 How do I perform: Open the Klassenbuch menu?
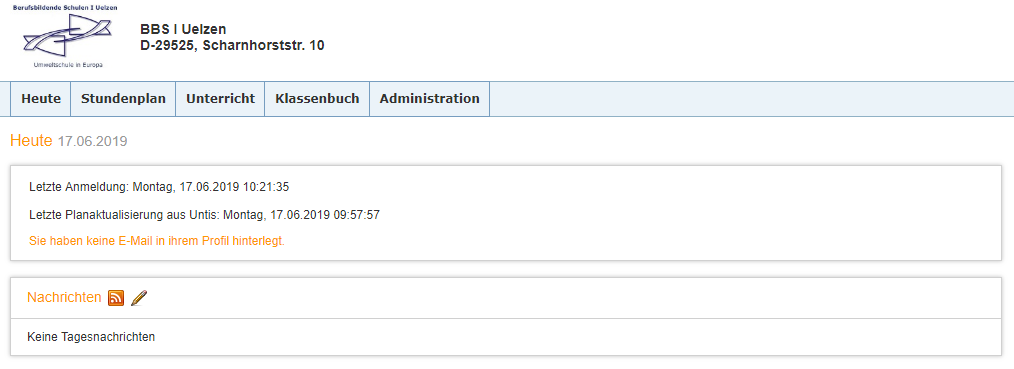point(317,99)
